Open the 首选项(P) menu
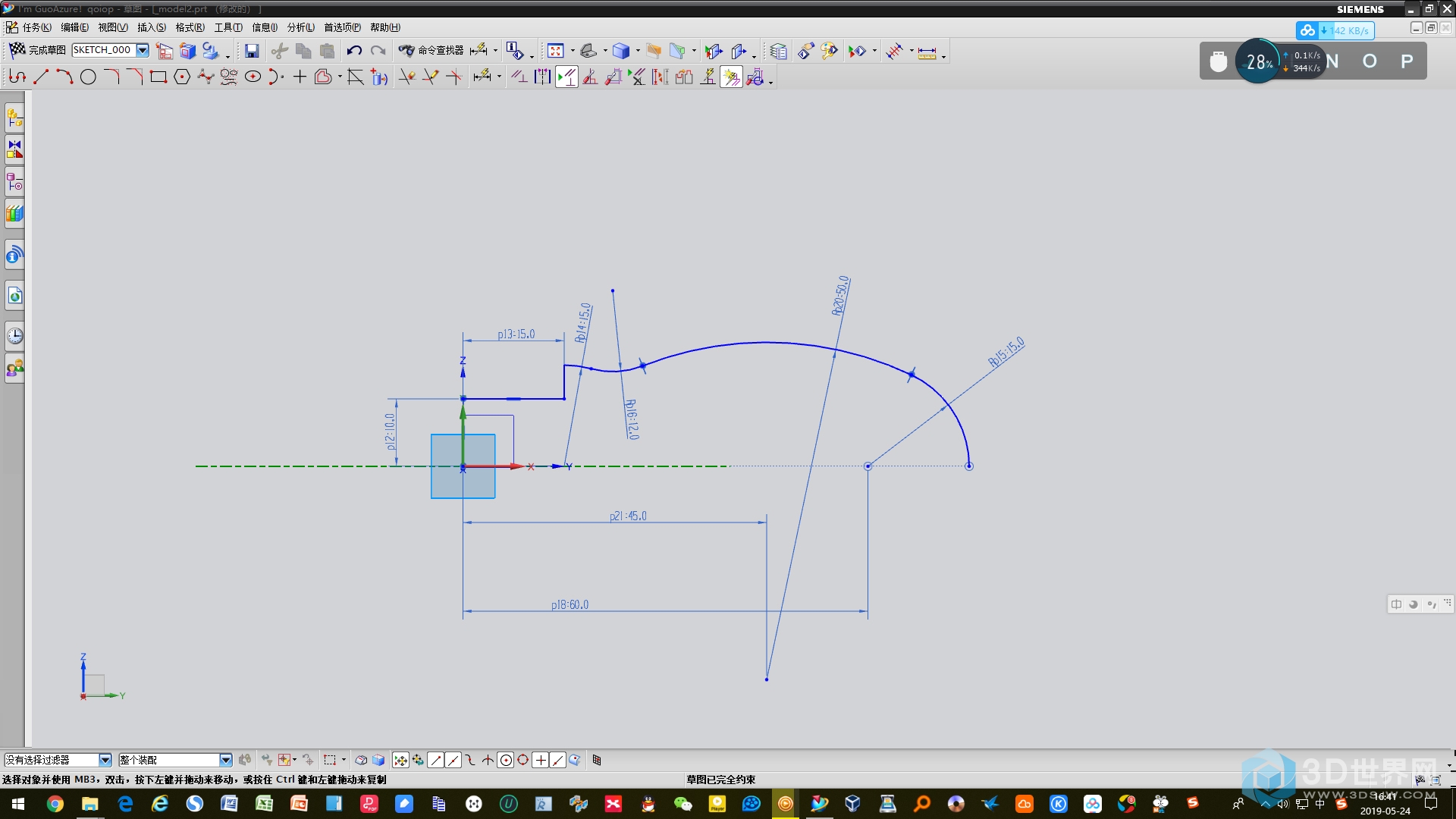This screenshot has width=1456, height=819. (x=343, y=27)
